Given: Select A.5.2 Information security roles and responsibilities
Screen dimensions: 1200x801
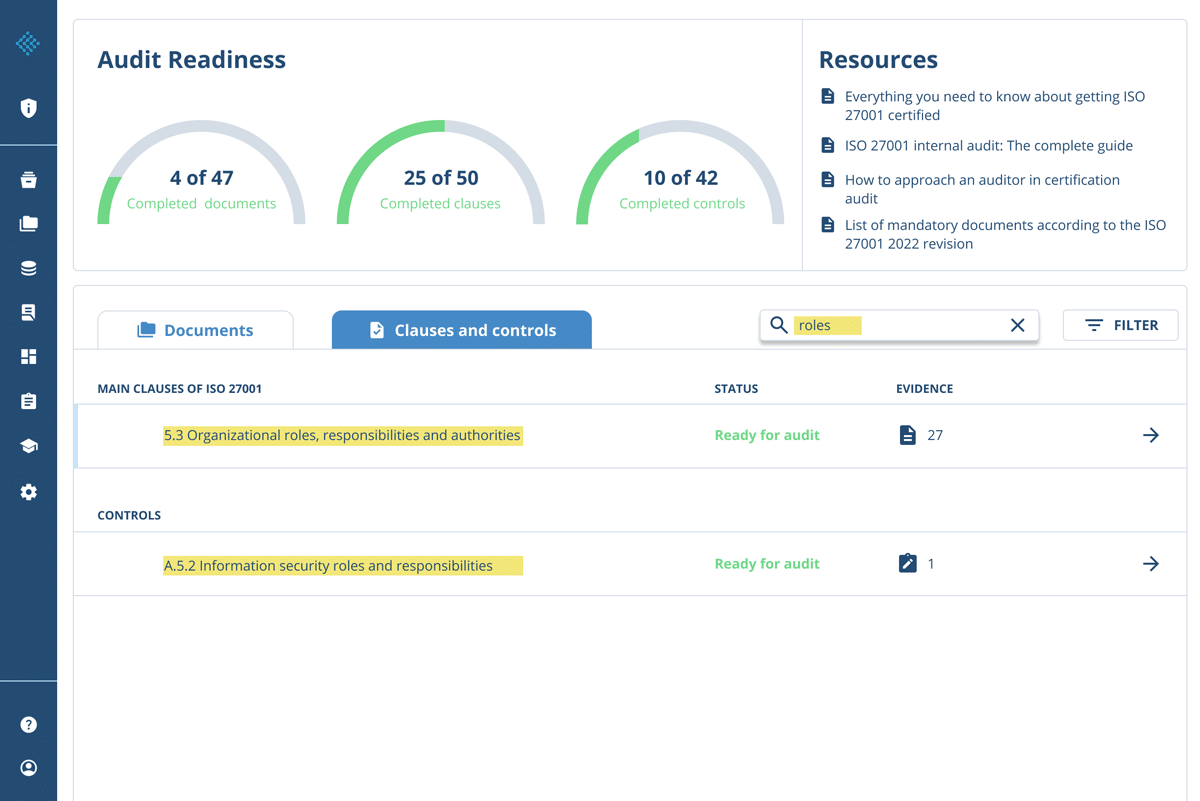Looking at the screenshot, I should point(328,565).
